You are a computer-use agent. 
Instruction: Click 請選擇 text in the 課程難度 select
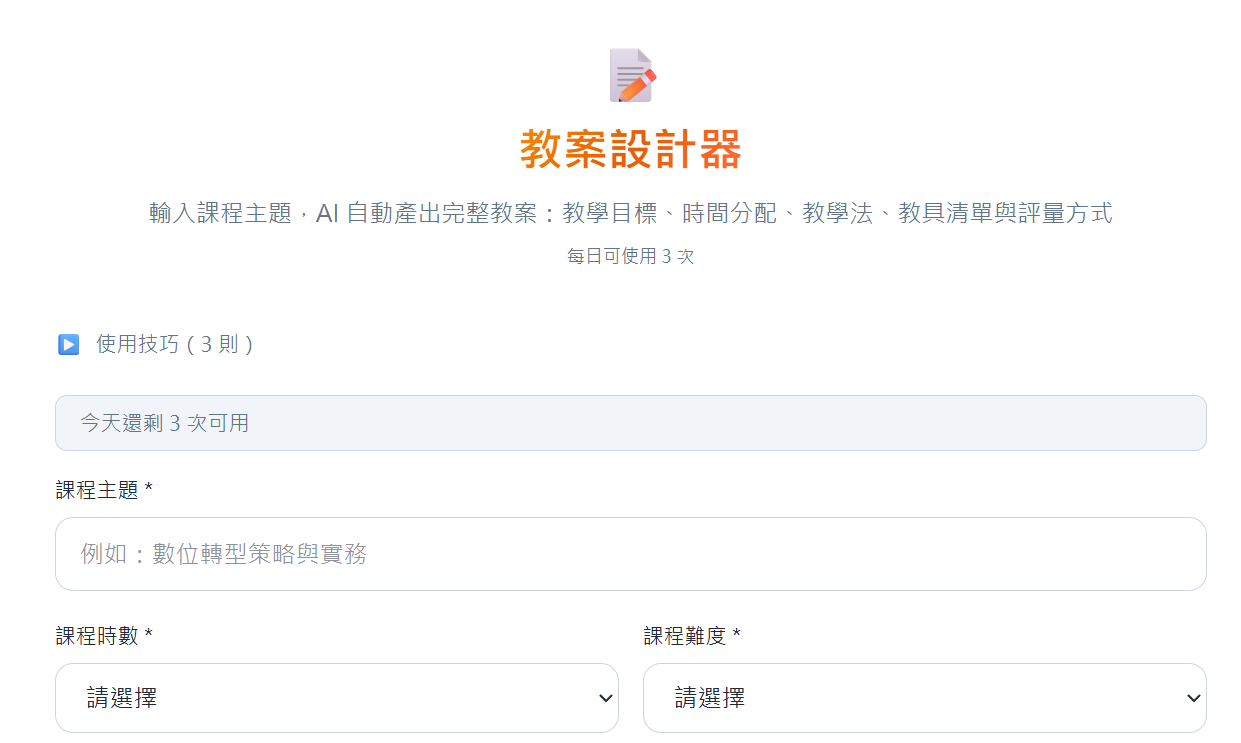710,698
